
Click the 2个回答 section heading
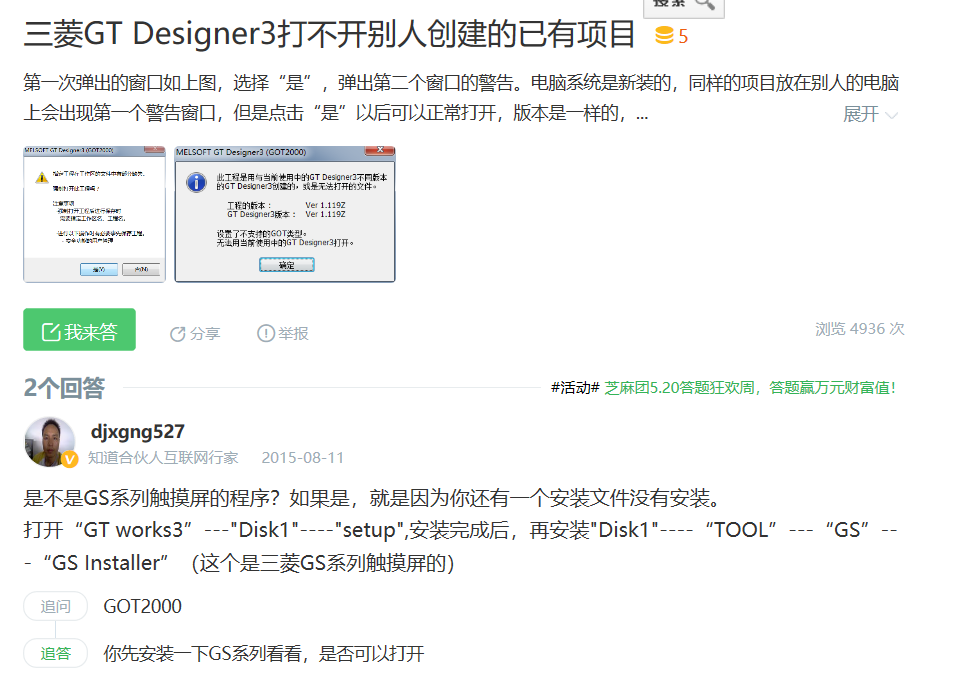click(64, 388)
